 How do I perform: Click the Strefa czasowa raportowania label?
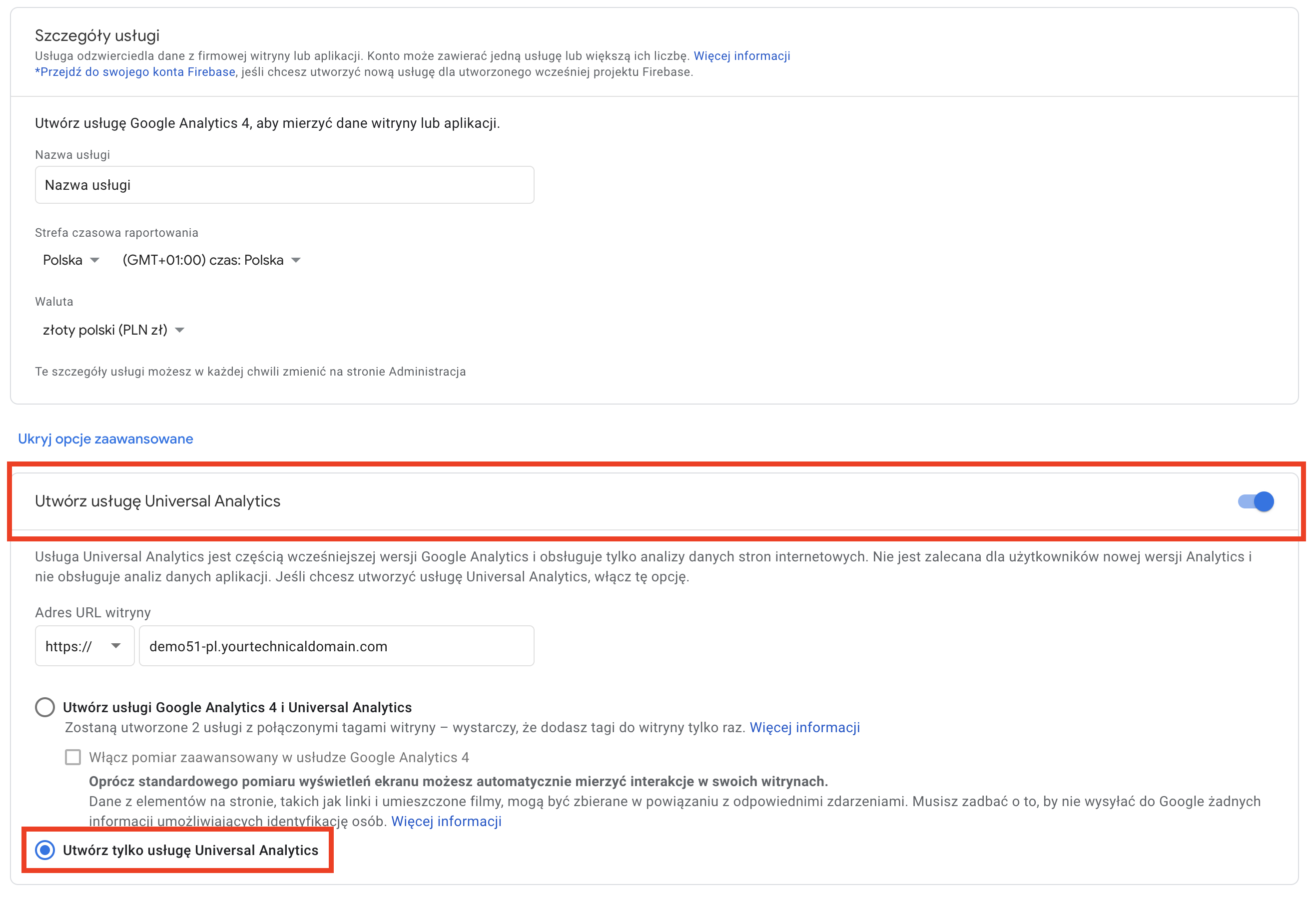click(x=116, y=233)
